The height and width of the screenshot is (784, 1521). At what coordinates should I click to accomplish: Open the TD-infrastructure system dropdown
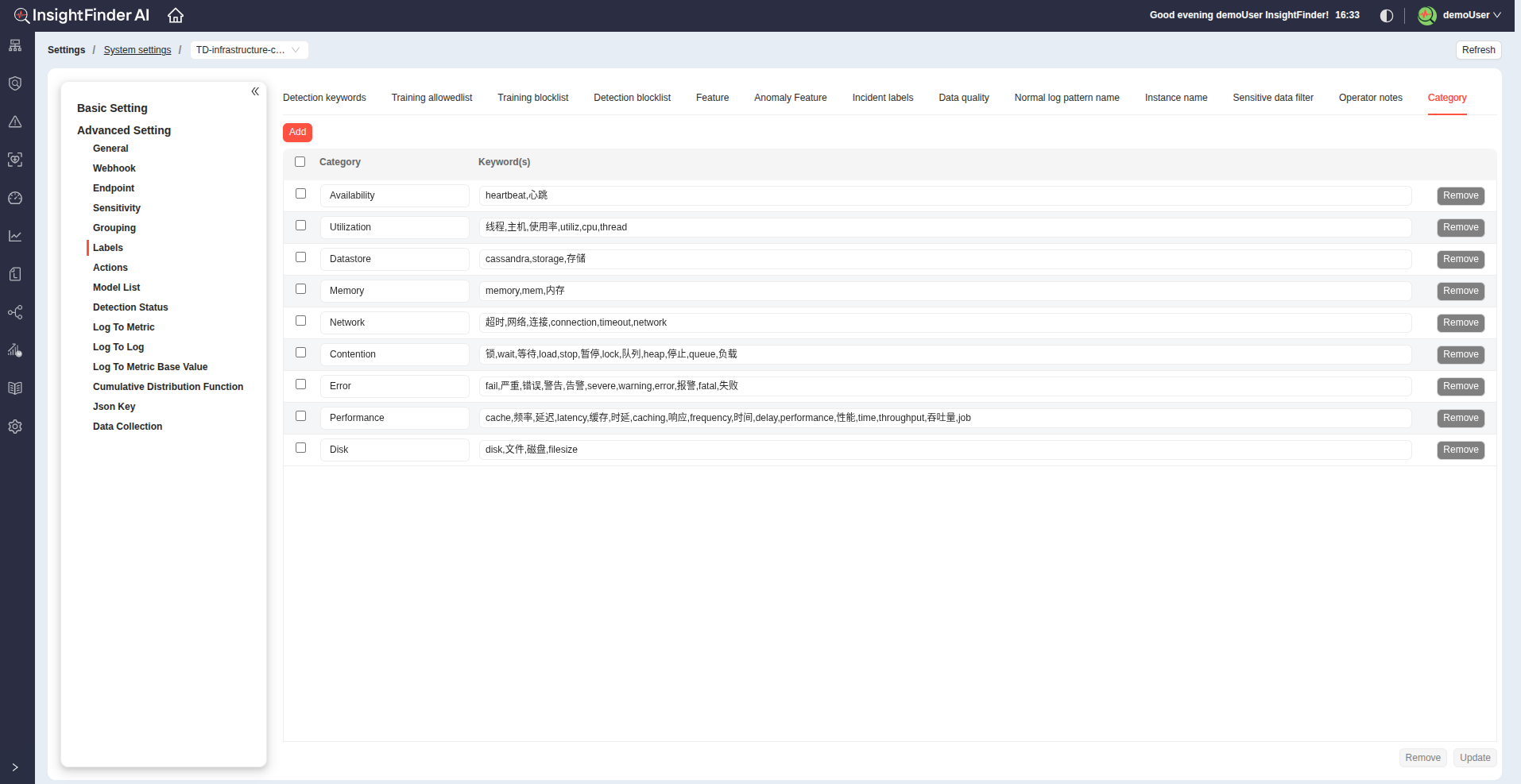249,50
